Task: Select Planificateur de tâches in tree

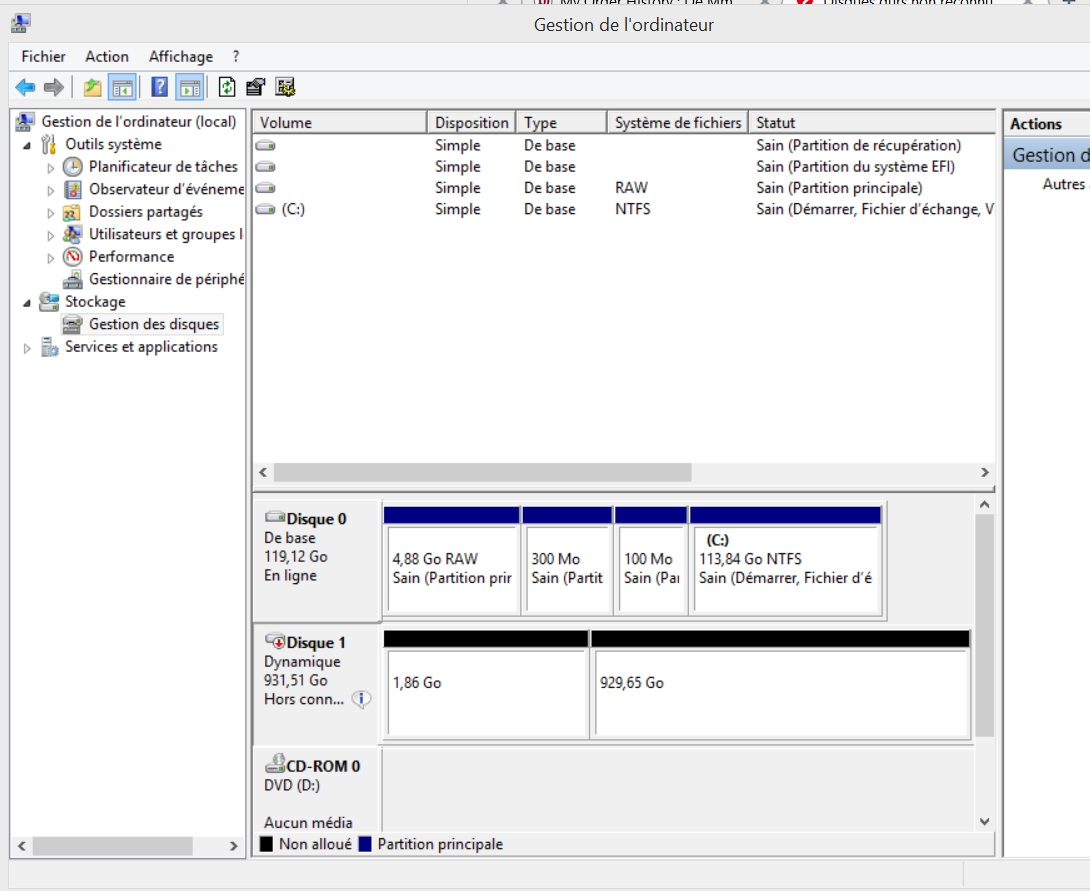Action: (163, 167)
